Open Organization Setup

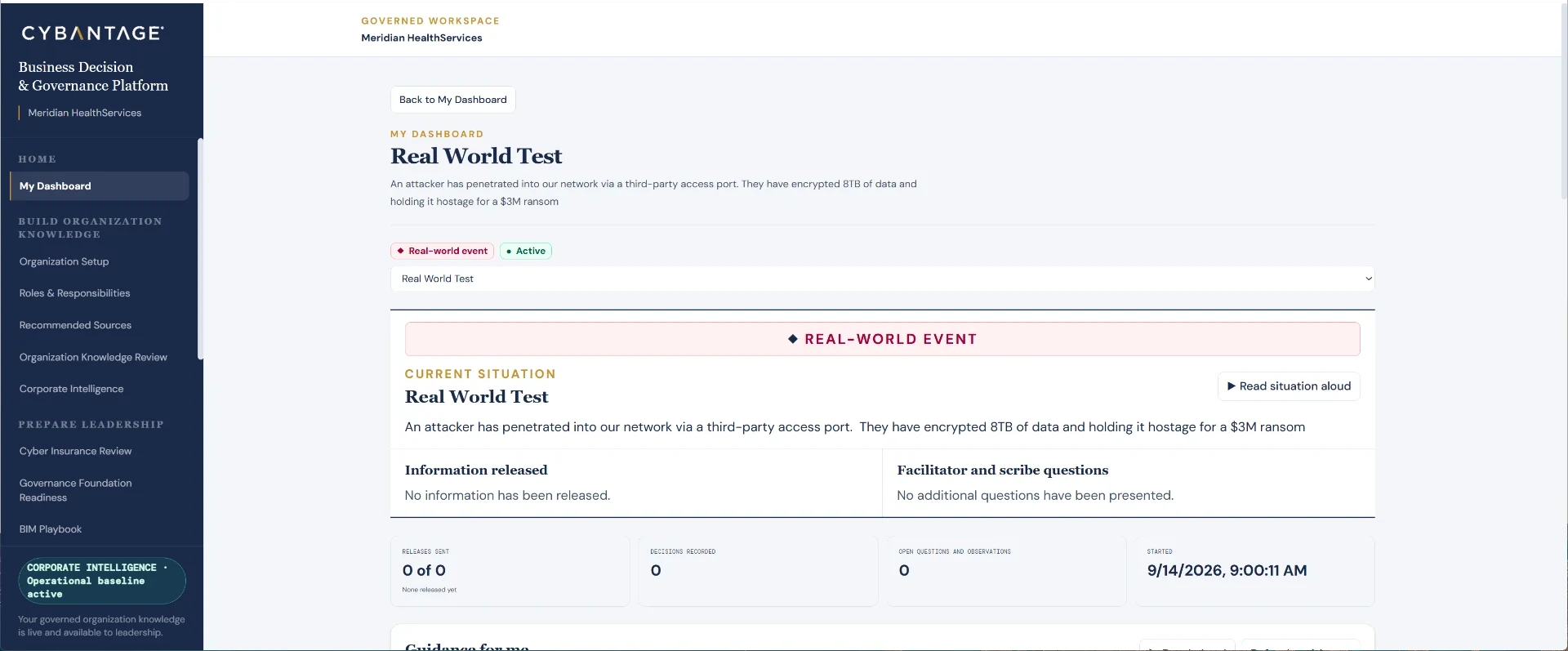click(64, 261)
